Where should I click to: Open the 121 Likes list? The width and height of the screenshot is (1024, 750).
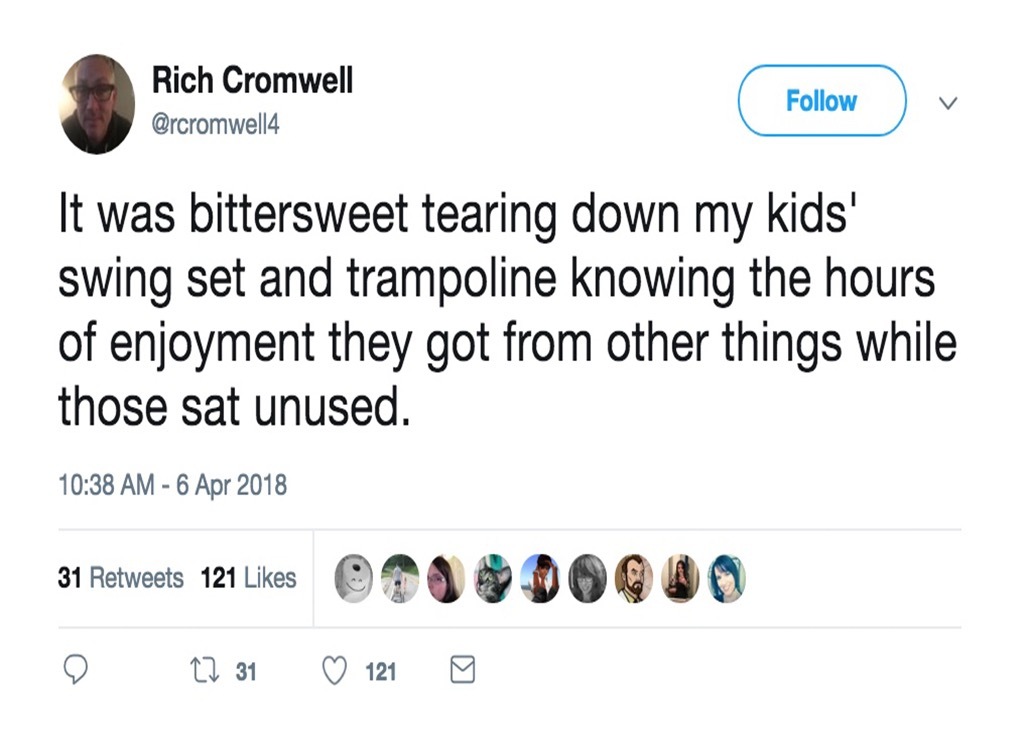click(248, 578)
